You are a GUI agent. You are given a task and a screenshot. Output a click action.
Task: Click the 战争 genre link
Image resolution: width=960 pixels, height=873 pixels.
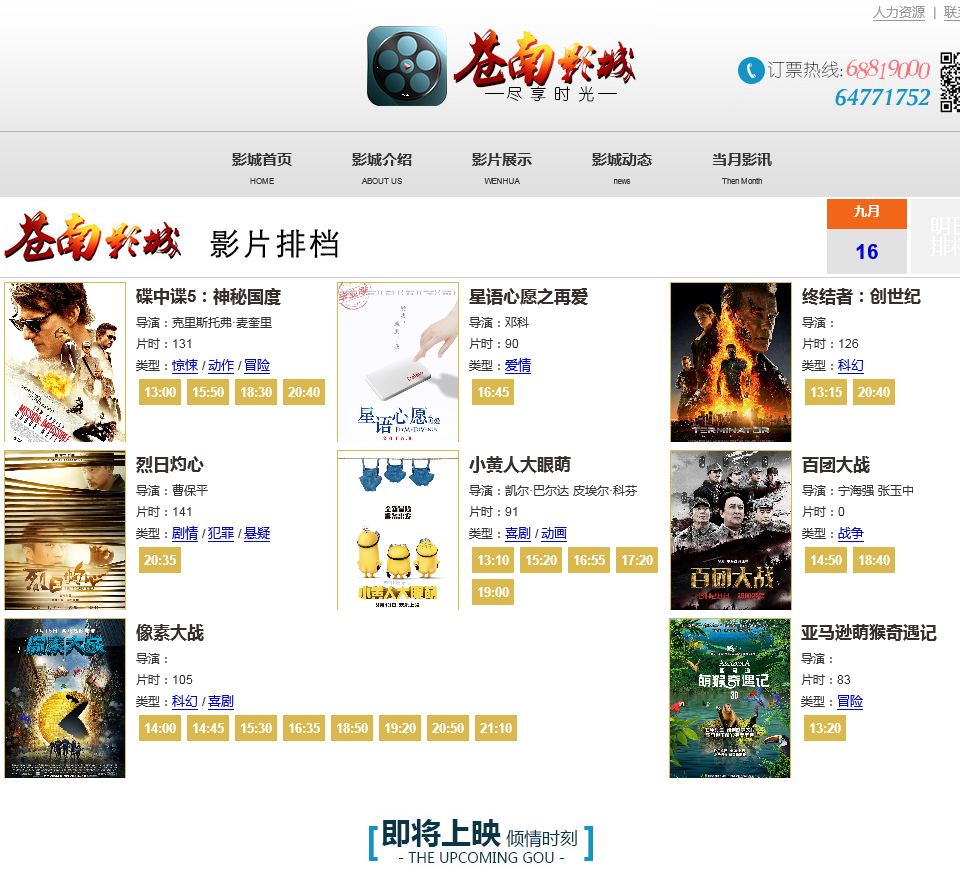tap(851, 533)
